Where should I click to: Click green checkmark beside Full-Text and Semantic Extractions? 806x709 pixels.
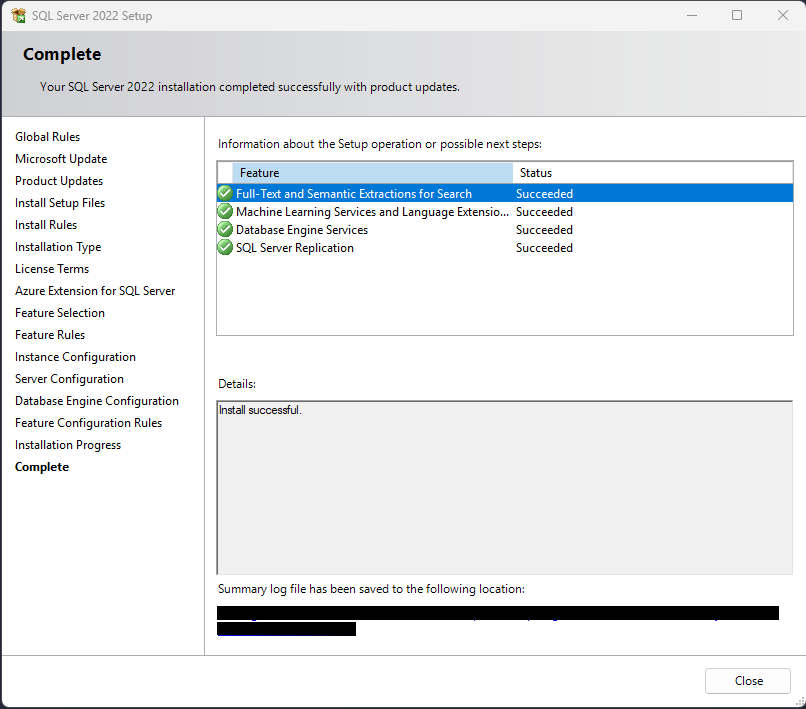(x=225, y=194)
